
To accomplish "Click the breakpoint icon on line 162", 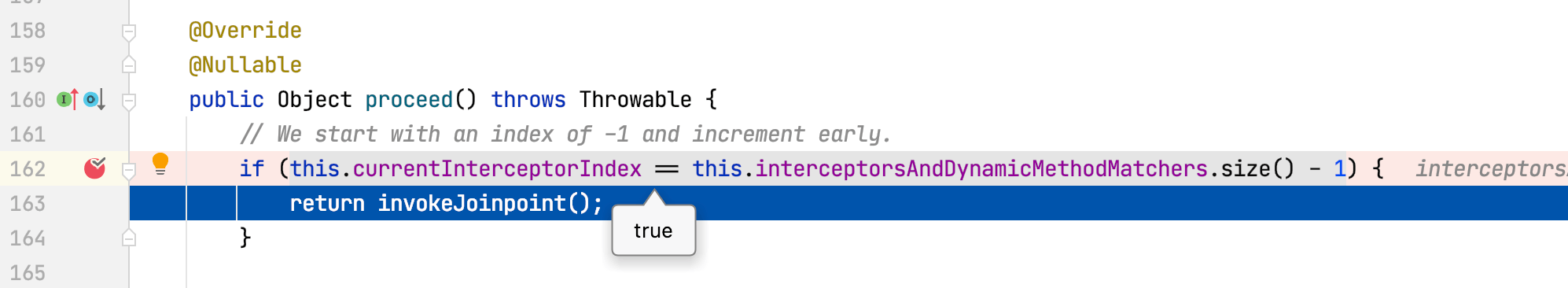I will (x=95, y=168).
